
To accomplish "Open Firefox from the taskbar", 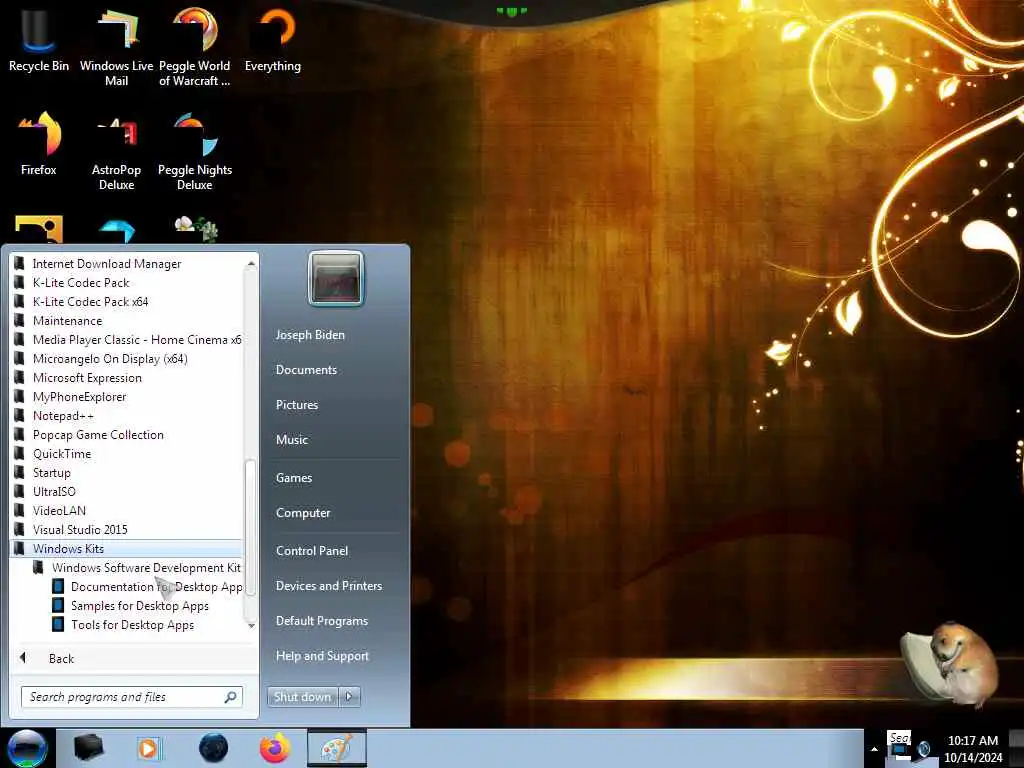I will [275, 748].
